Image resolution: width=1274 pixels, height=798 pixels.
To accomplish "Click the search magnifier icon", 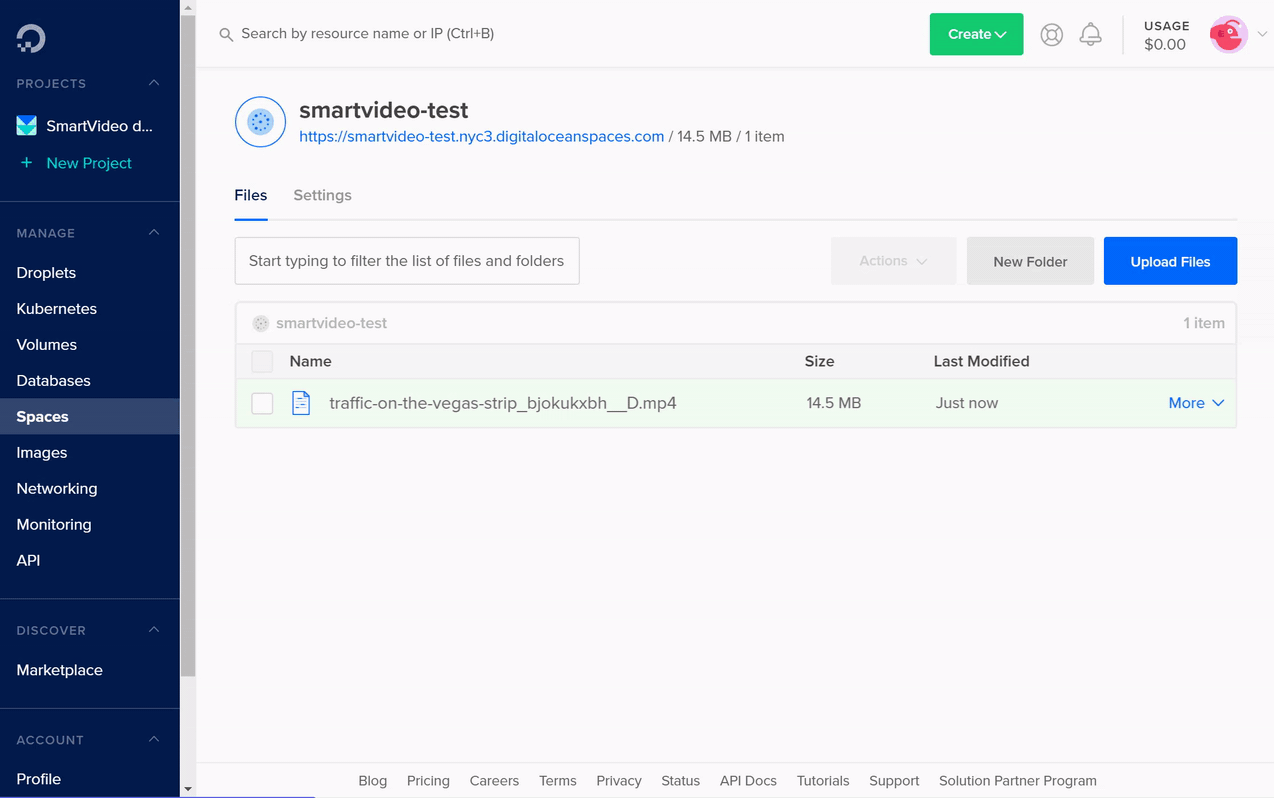I will click(226, 34).
